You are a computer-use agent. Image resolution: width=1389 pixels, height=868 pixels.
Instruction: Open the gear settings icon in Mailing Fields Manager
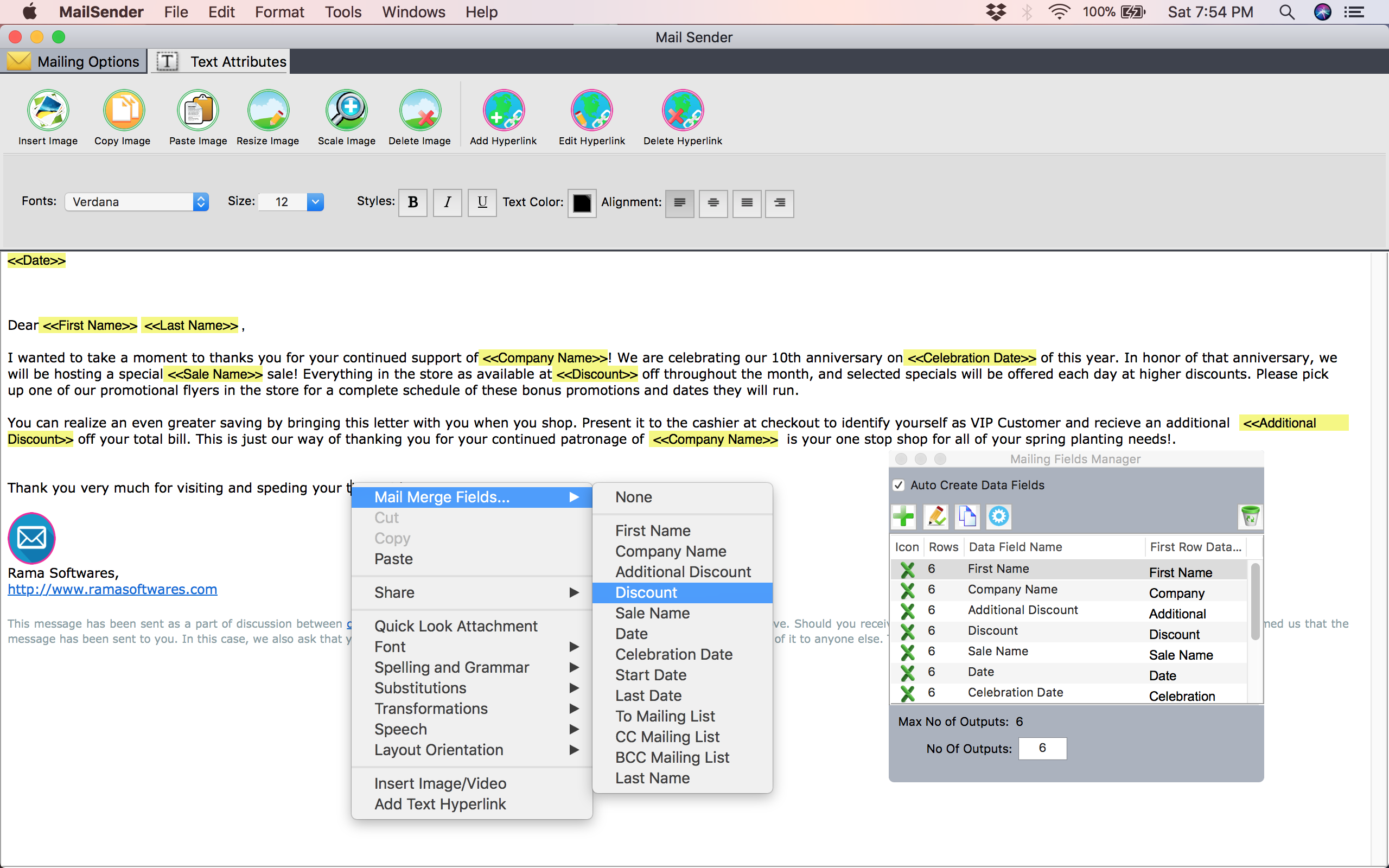[999, 516]
